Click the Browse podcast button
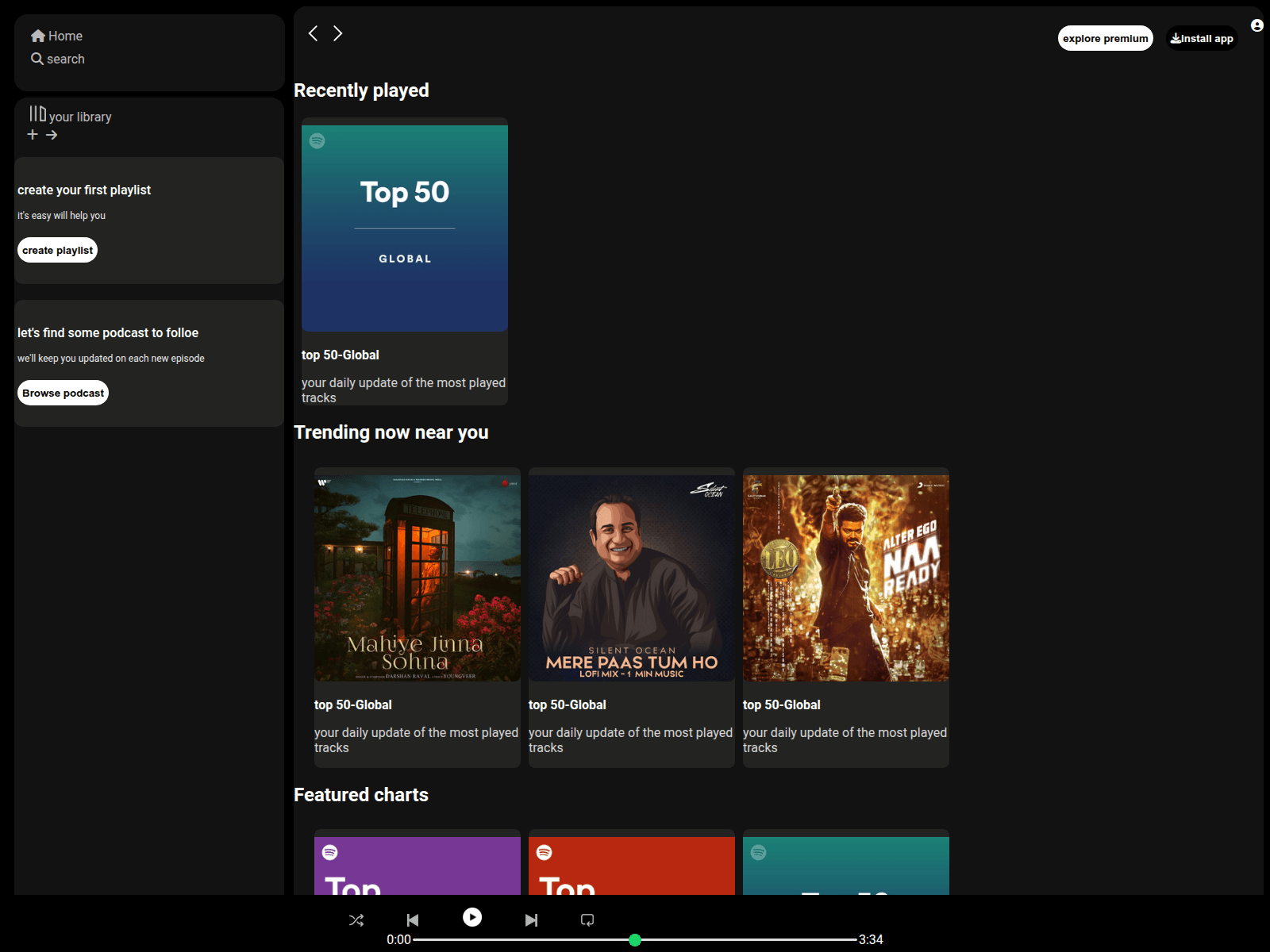1270x952 pixels. [x=63, y=393]
